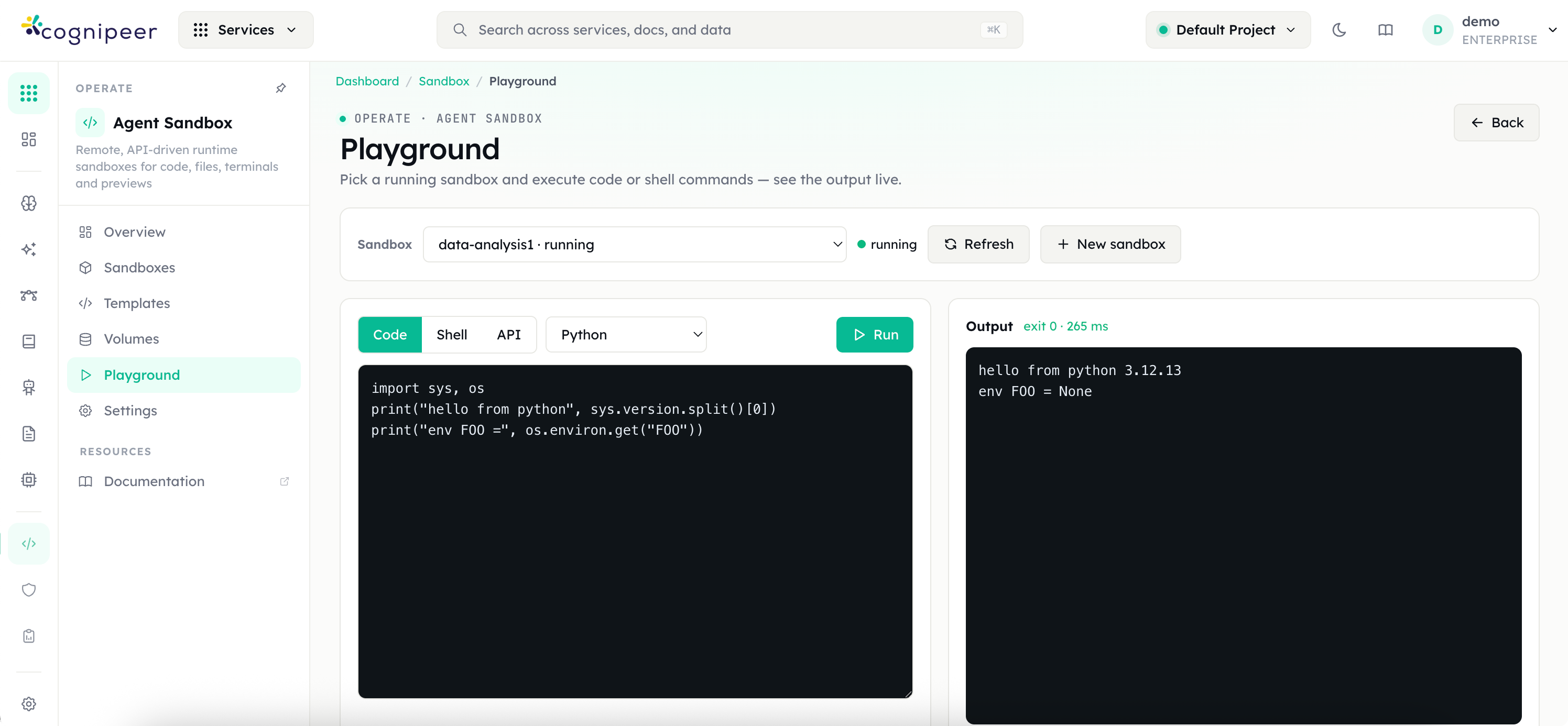
Task: Open the Default Project selector
Action: [1227, 30]
